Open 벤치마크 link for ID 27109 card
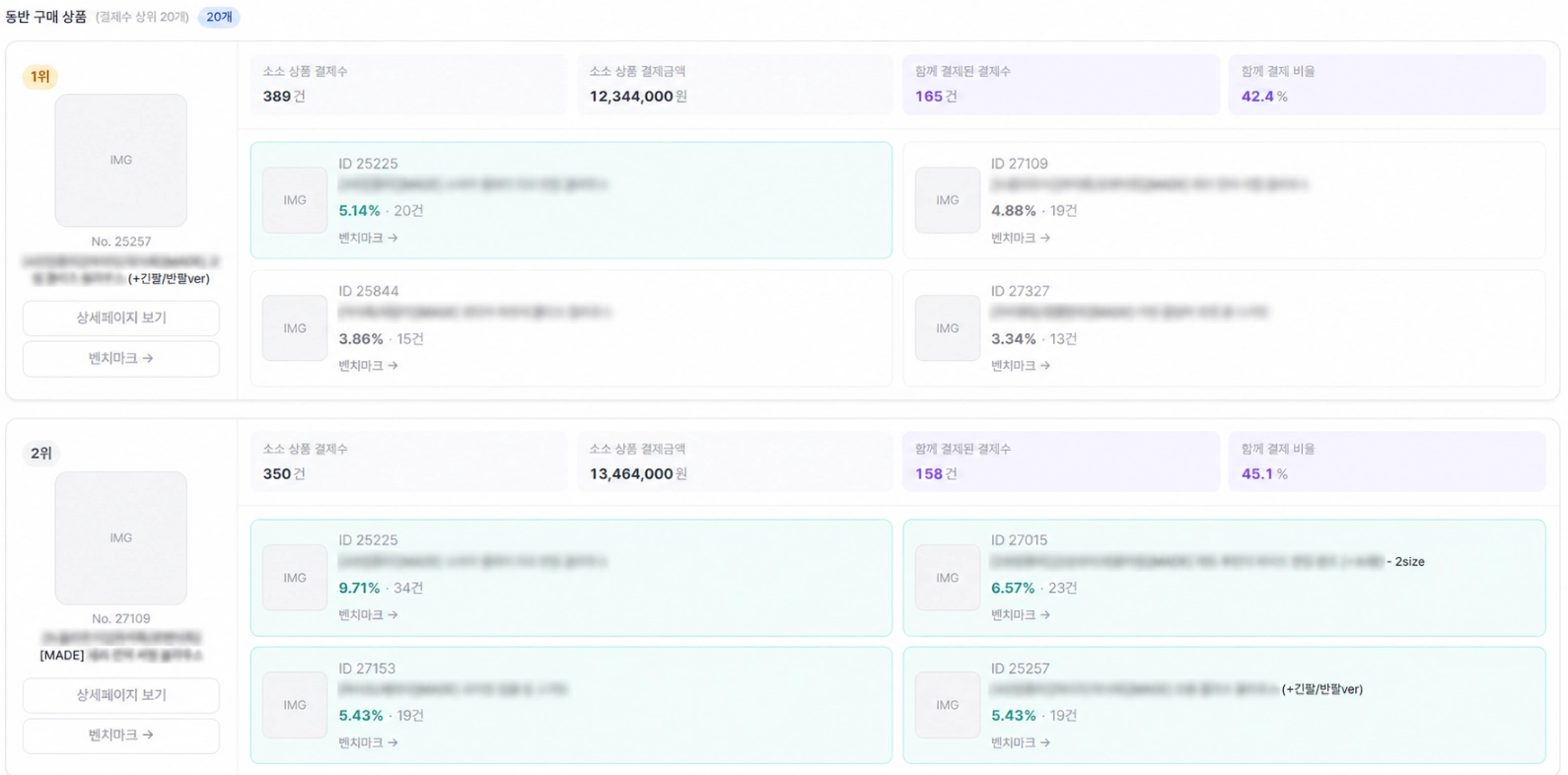This screenshot has width=1568, height=775. 1020,238
